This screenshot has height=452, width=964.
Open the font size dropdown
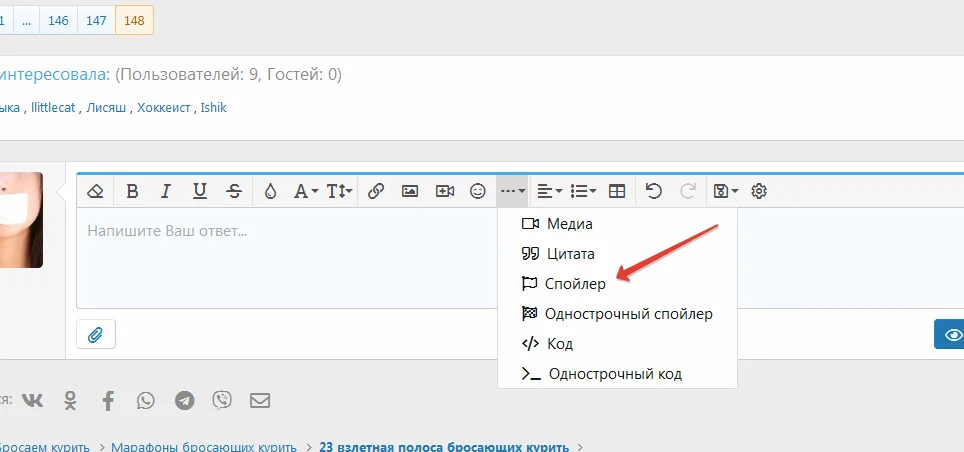coord(340,191)
